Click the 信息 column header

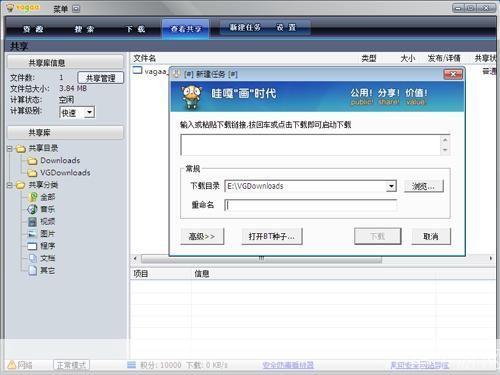(x=202, y=274)
